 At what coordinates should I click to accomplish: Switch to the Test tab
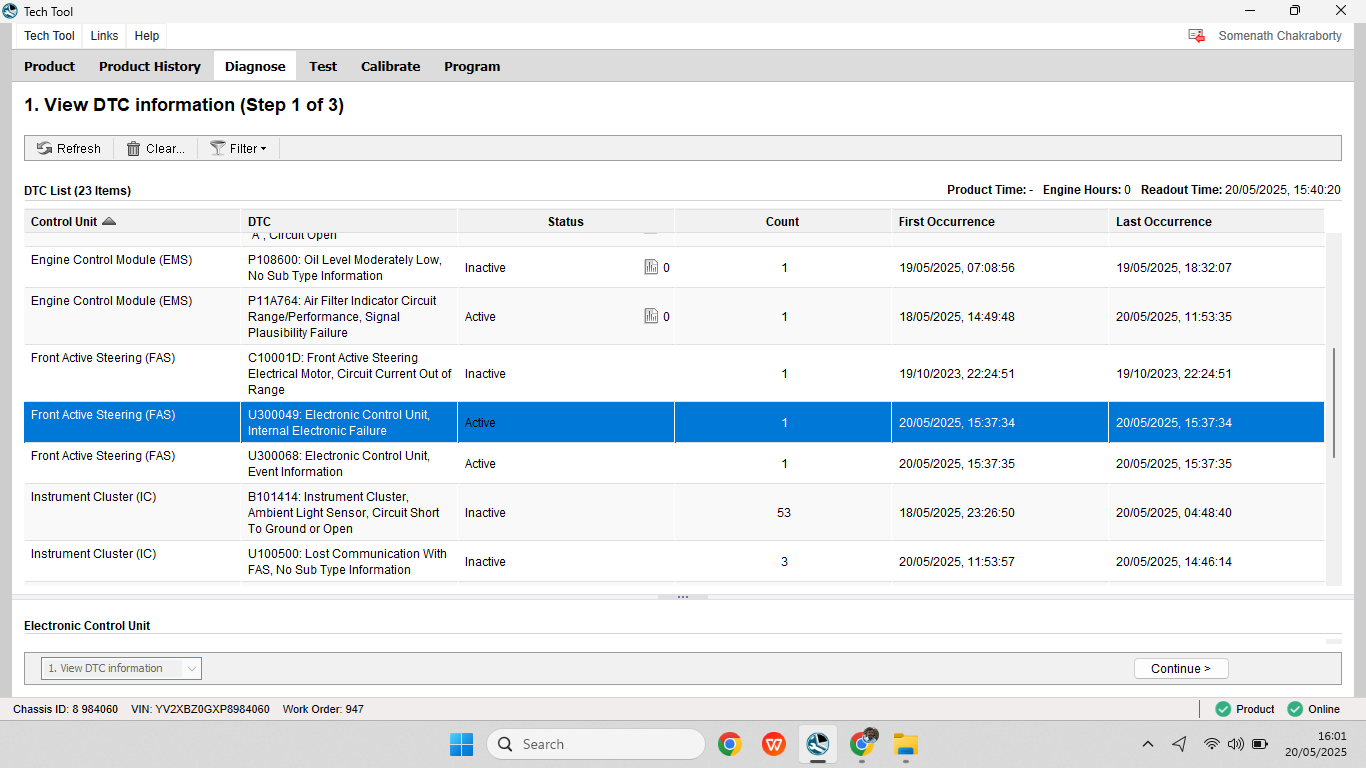(x=323, y=66)
